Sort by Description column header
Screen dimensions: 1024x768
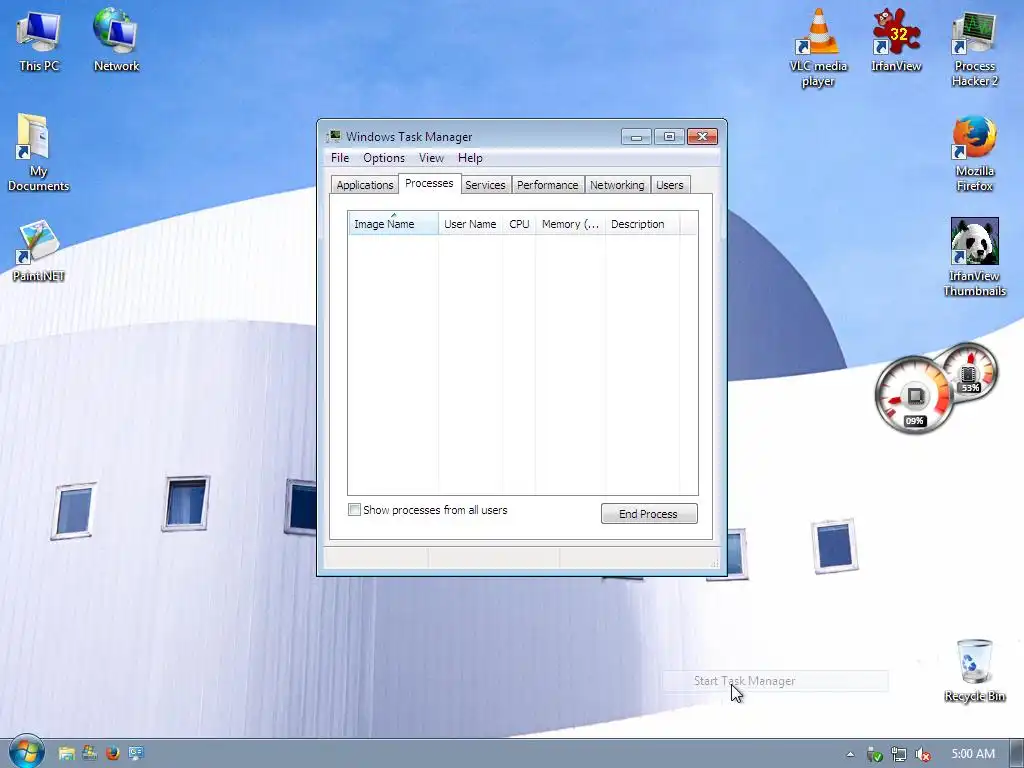pyautogui.click(x=642, y=223)
